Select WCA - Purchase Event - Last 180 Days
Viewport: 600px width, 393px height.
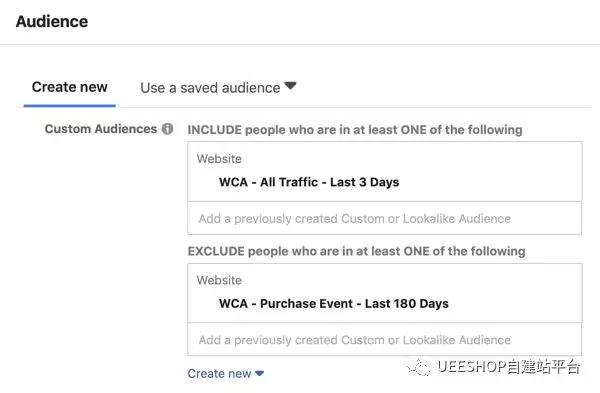(334, 303)
